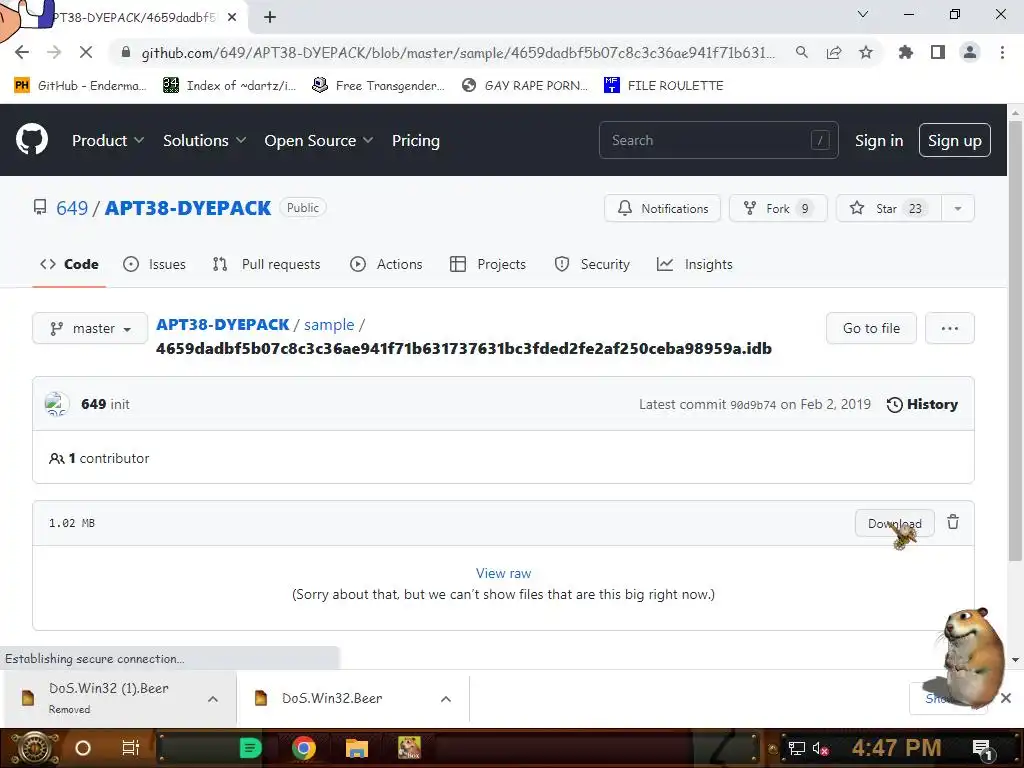Close the APT38-DYEPACK browser tab

click(232, 17)
